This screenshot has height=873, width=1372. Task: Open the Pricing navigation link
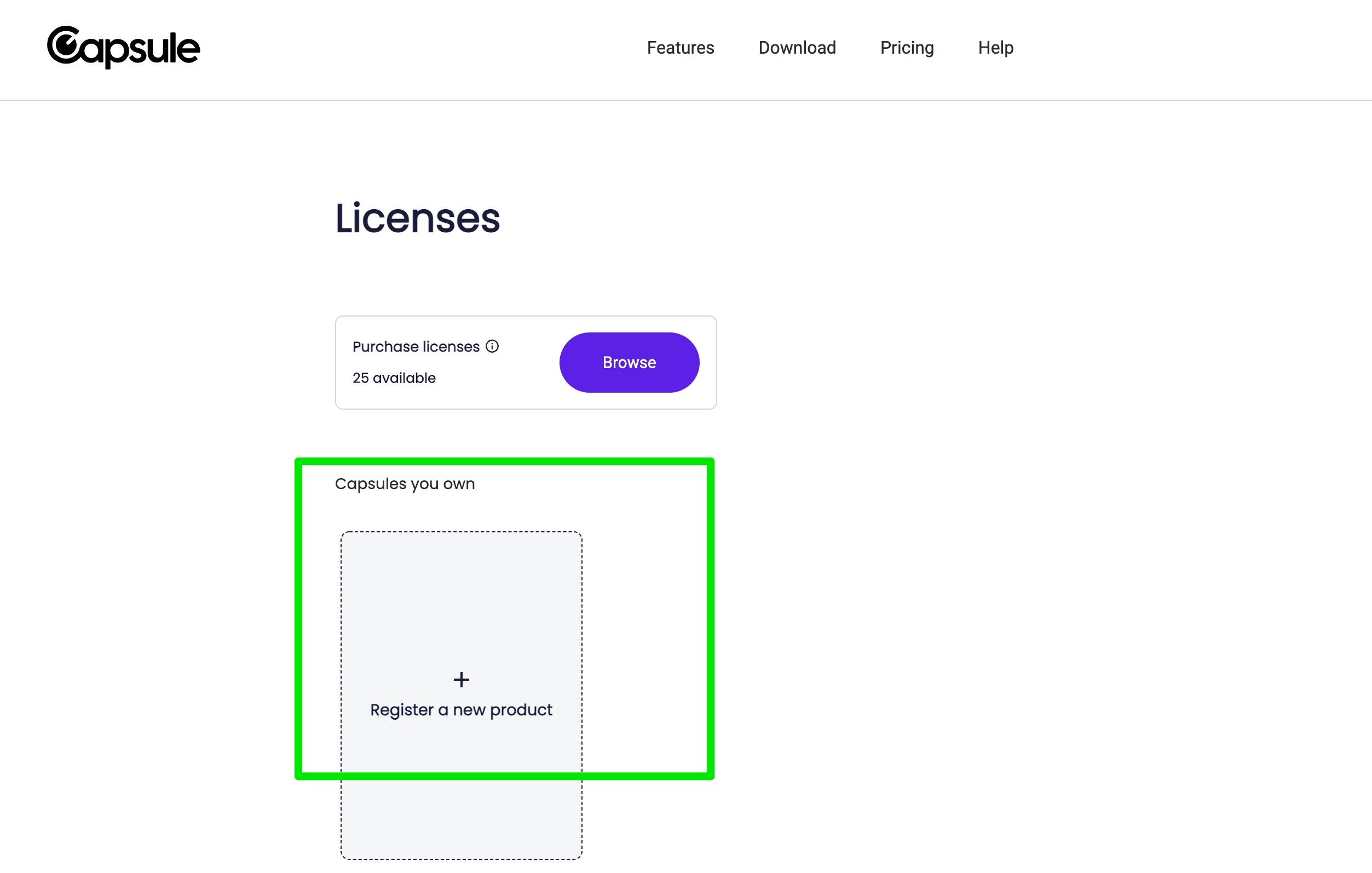point(907,48)
